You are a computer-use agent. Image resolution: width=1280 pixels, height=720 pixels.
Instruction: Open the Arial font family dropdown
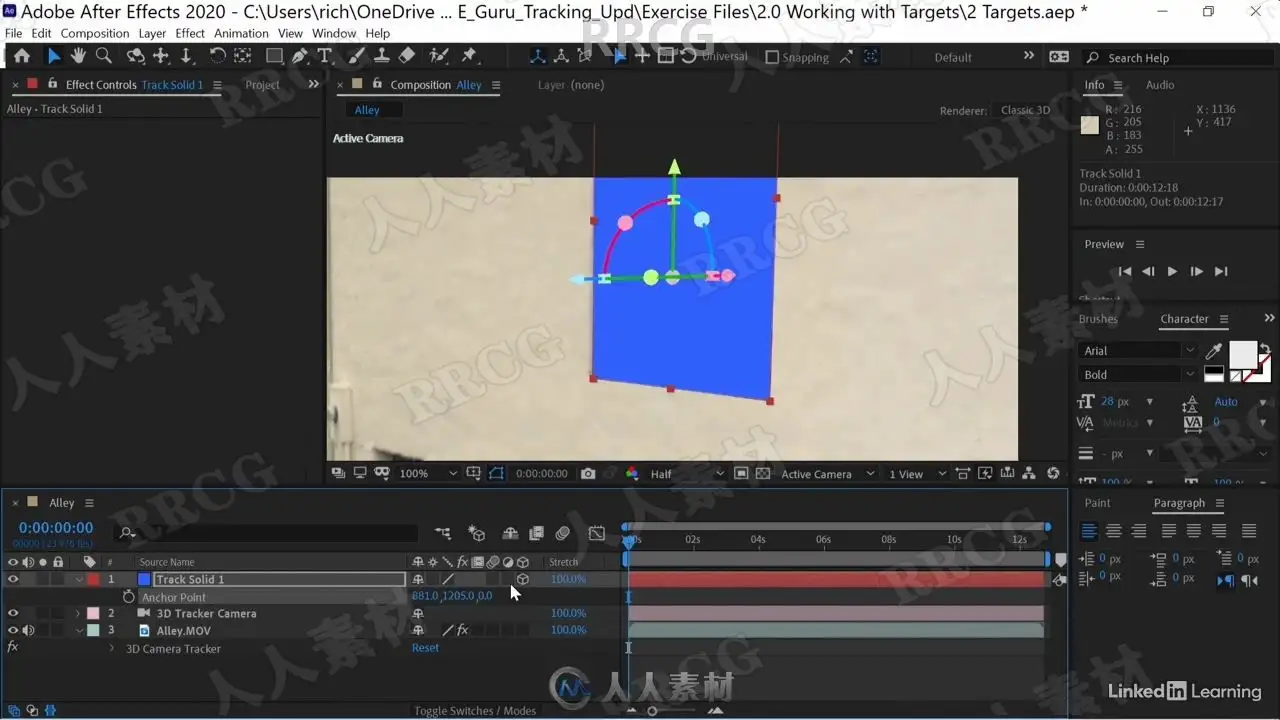(1139, 350)
